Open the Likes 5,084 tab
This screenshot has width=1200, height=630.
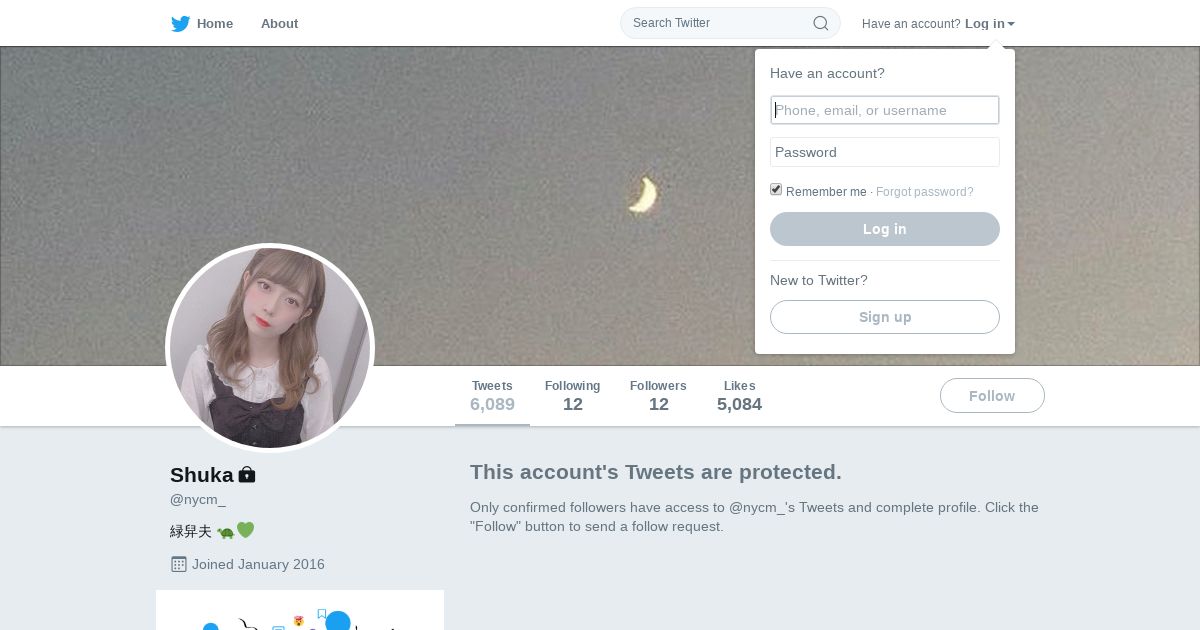739,396
